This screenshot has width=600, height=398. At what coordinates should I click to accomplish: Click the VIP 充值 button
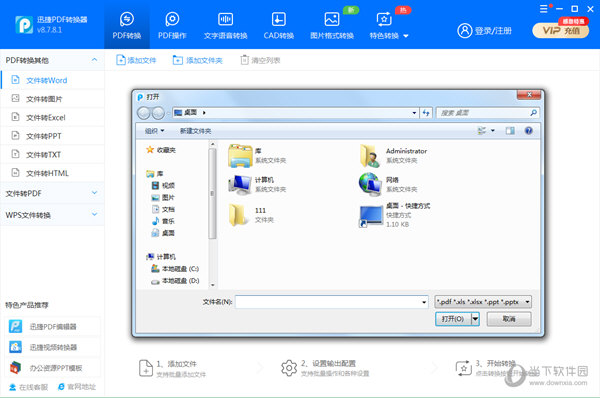(x=561, y=30)
